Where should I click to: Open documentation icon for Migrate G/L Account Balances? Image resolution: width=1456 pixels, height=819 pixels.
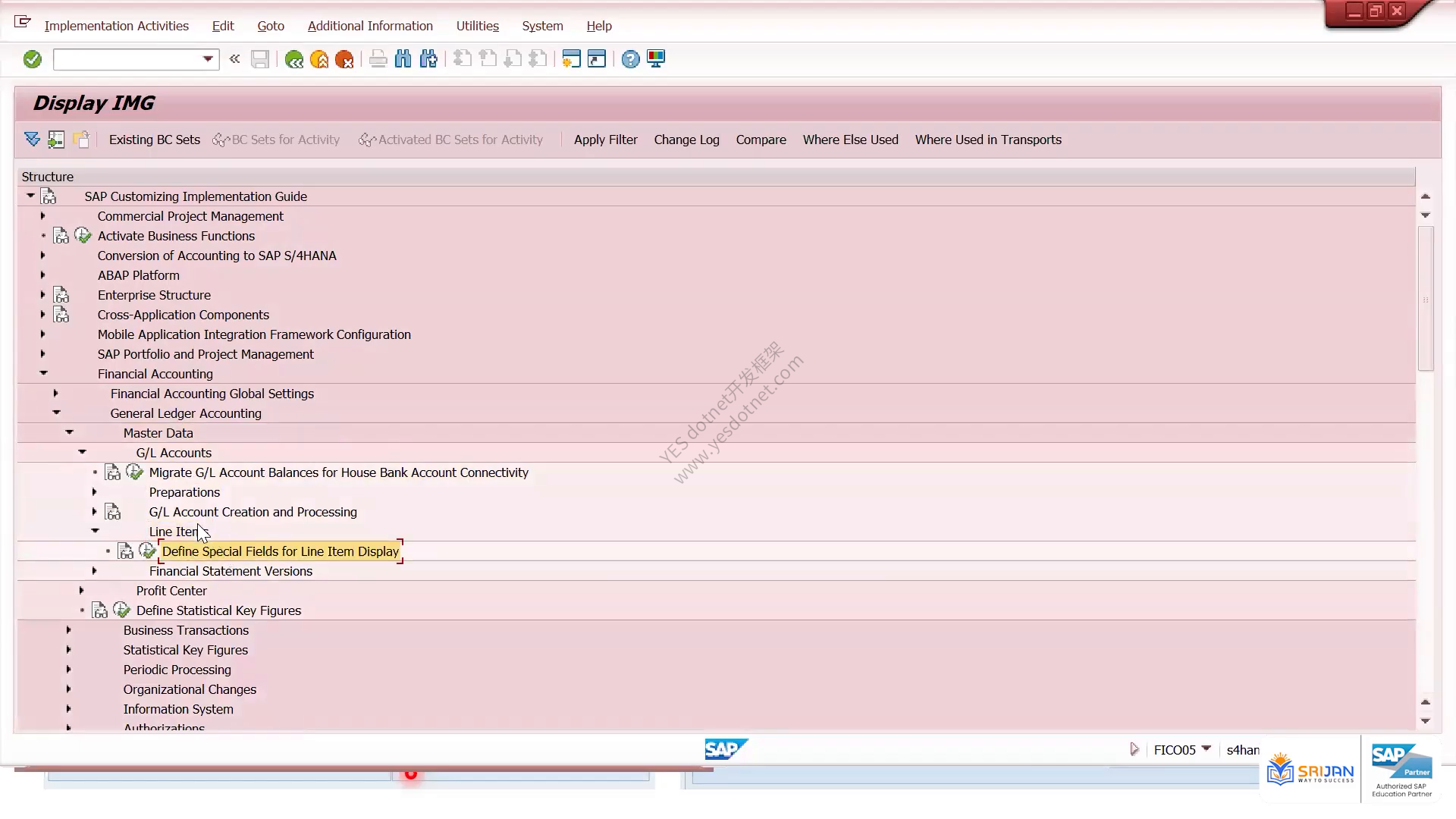[x=113, y=472]
